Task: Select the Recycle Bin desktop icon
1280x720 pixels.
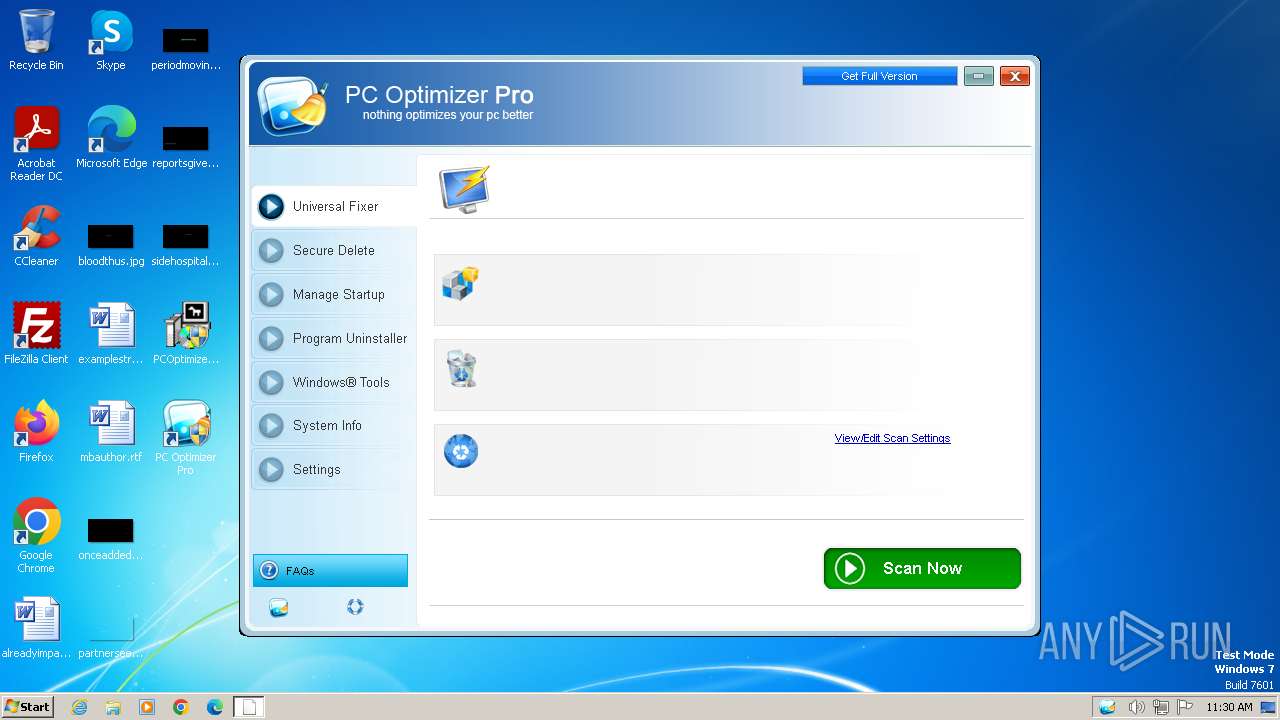Action: pos(36,40)
